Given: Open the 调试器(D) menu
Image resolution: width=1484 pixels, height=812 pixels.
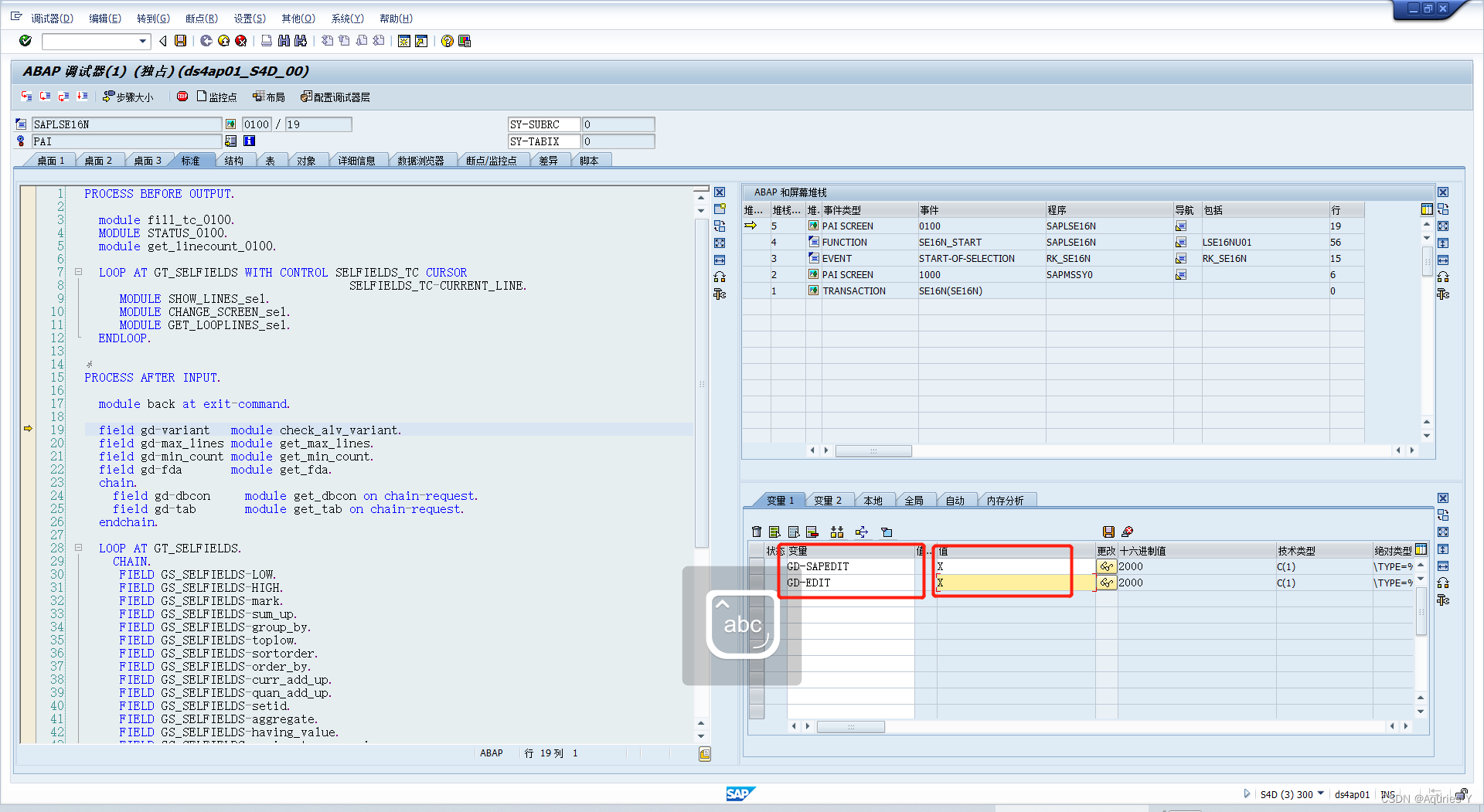Looking at the screenshot, I should [x=52, y=19].
